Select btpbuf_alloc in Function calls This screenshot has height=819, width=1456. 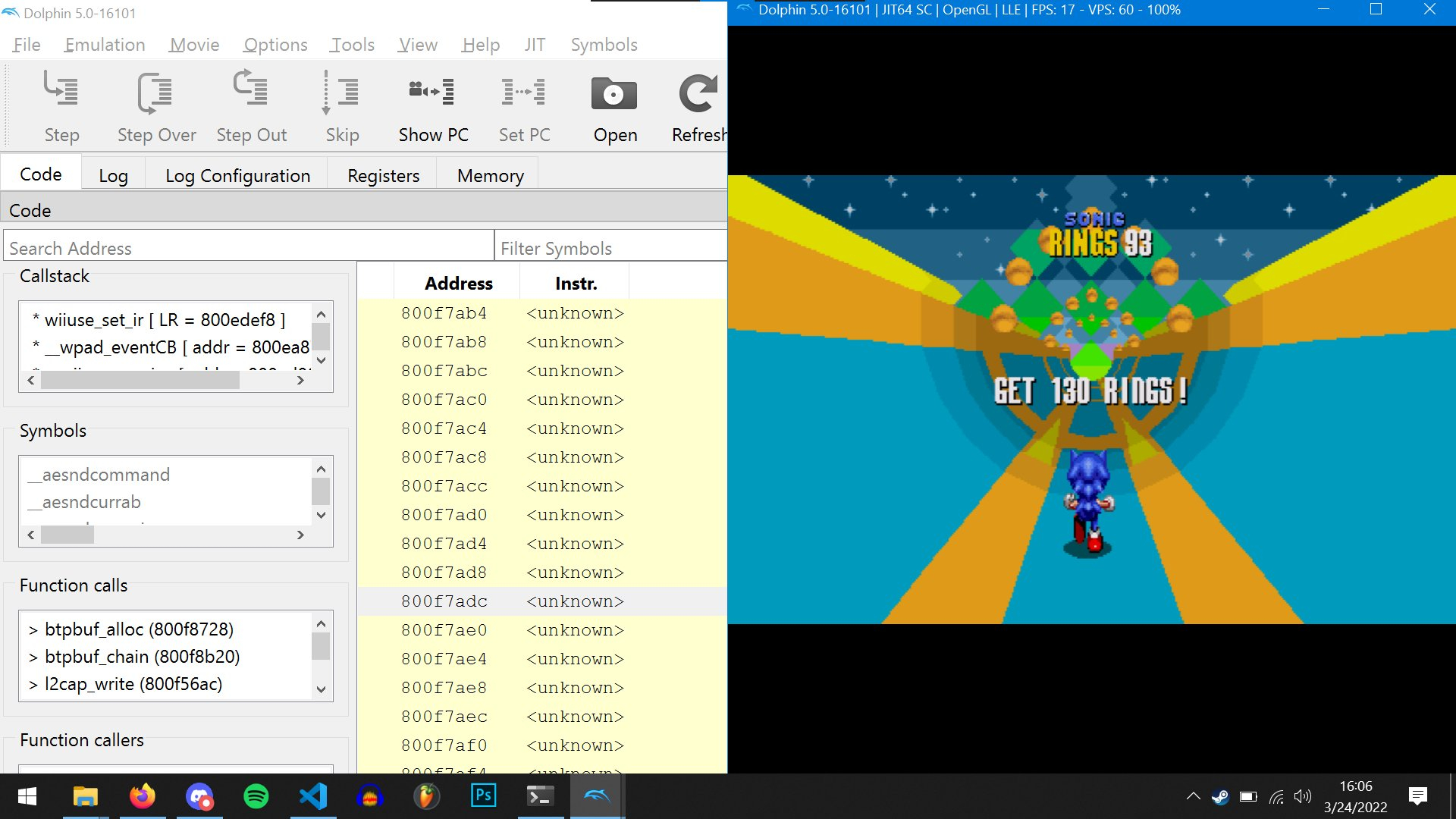pos(139,629)
